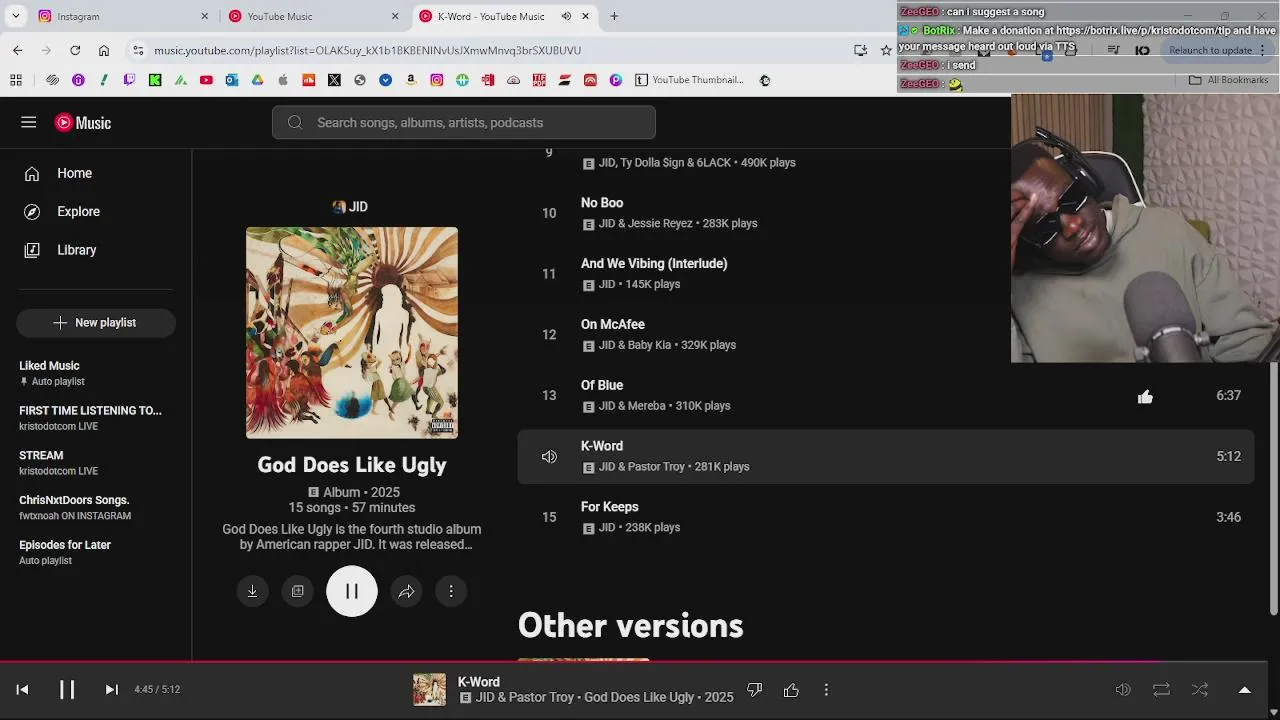This screenshot has height=720, width=1280.
Task: Dislike the current song
Action: [755, 690]
